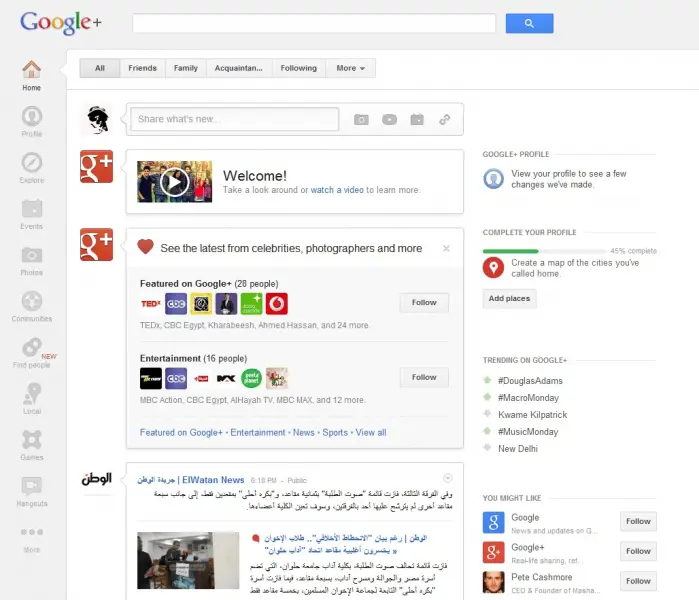The height and width of the screenshot is (600, 699).
Task: Open the Find people icon
Action: point(32,347)
